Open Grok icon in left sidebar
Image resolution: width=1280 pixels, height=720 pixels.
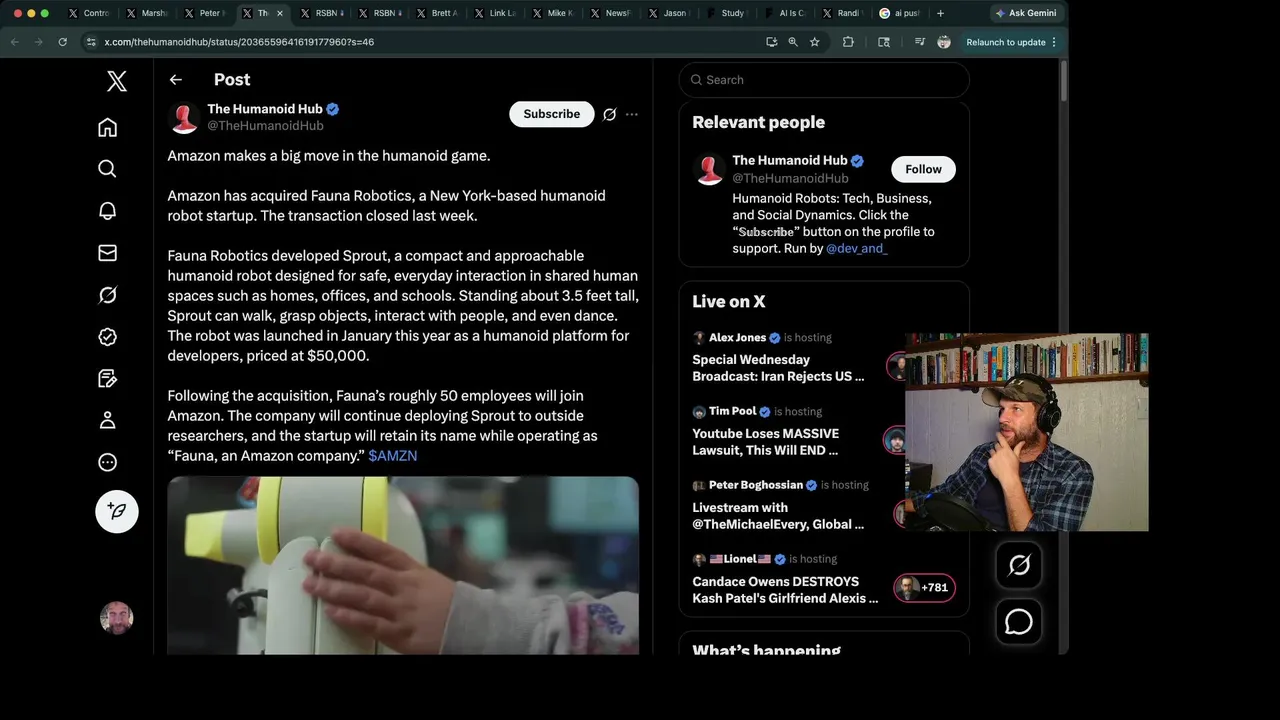coord(108,295)
